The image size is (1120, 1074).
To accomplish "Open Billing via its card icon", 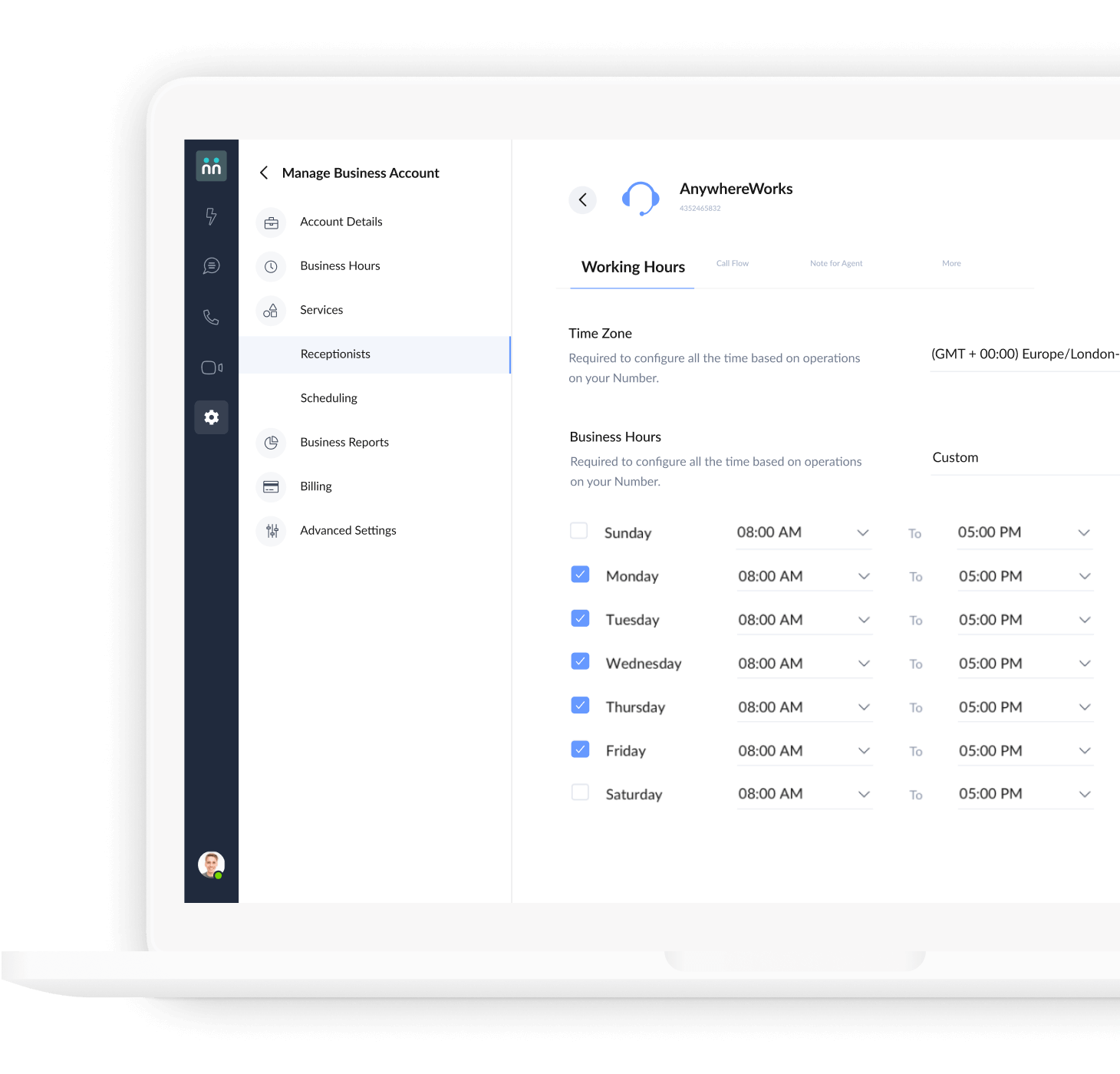I will [271, 487].
